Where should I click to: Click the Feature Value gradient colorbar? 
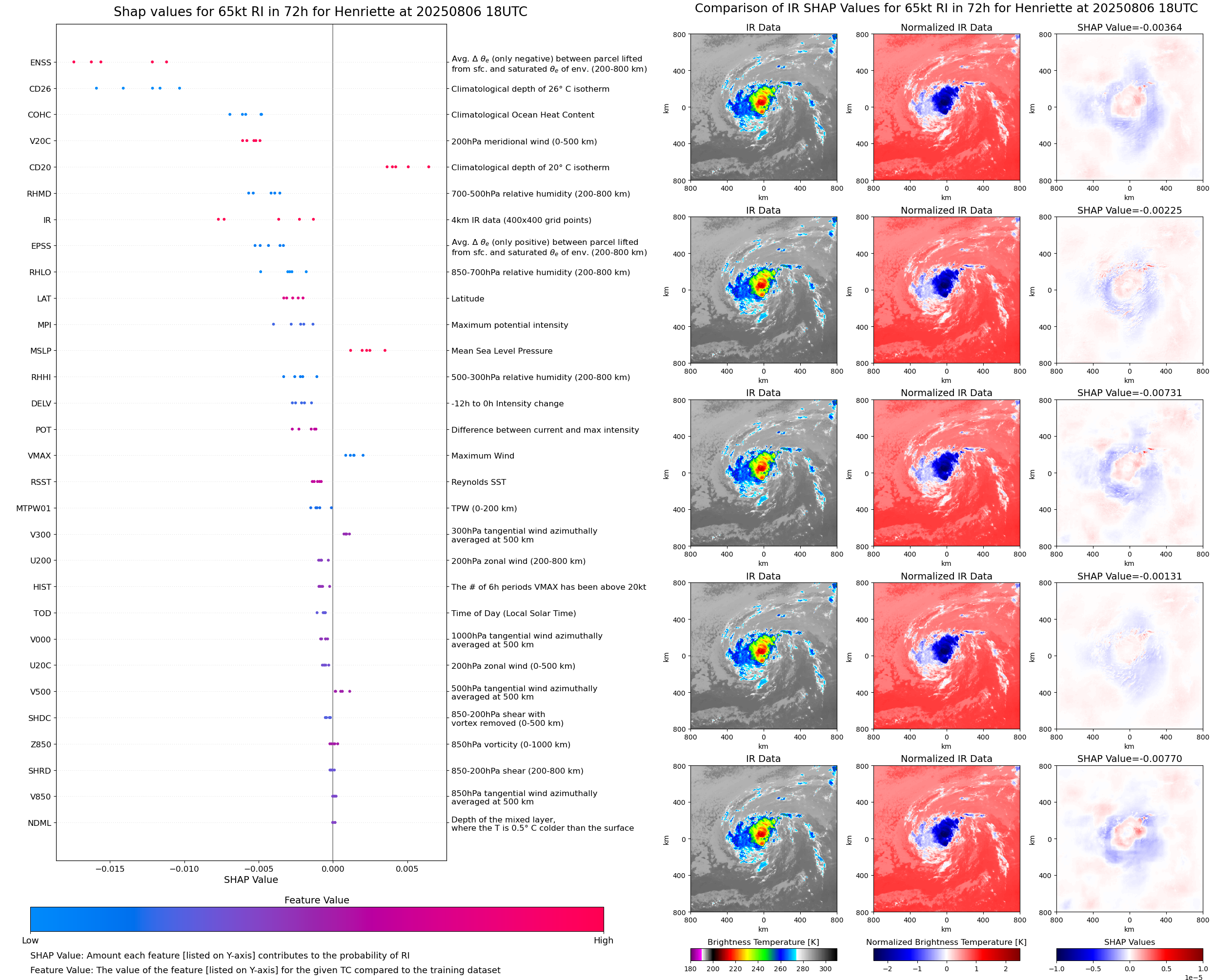(317, 919)
